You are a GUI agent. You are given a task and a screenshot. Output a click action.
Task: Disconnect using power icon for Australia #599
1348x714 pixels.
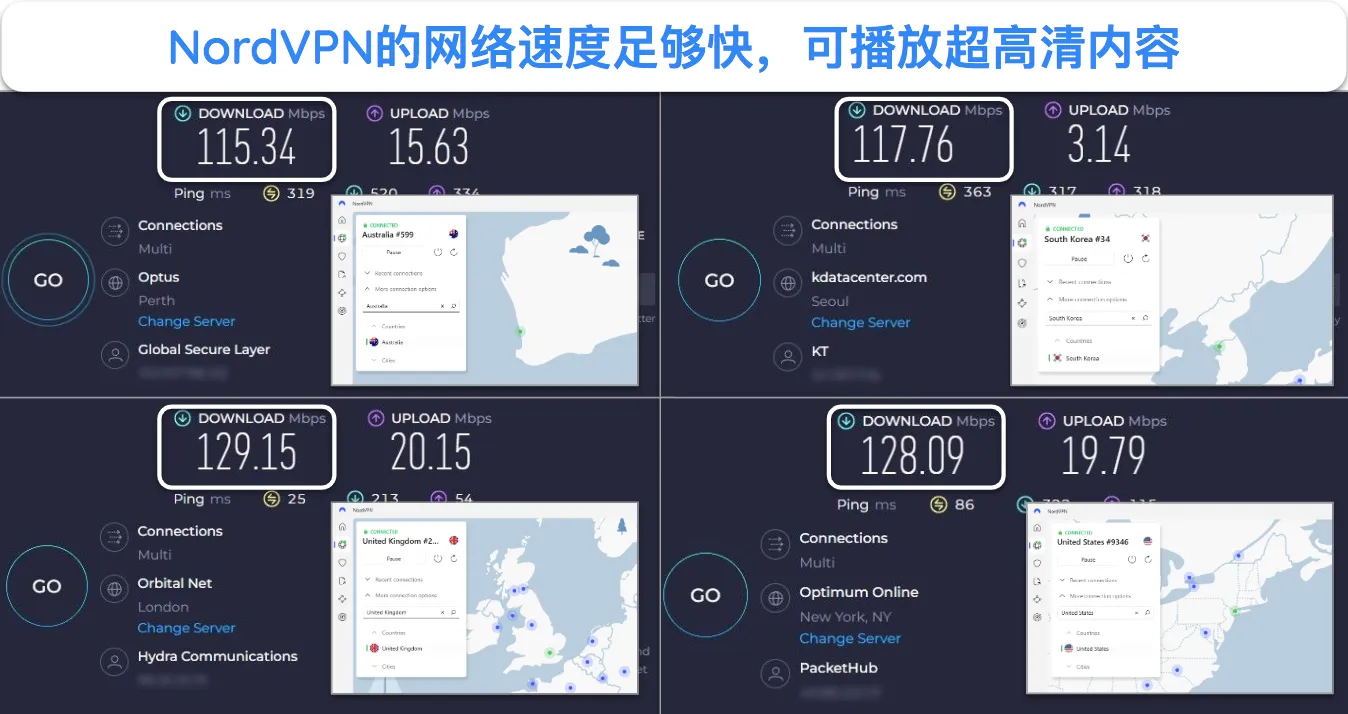coord(438,252)
